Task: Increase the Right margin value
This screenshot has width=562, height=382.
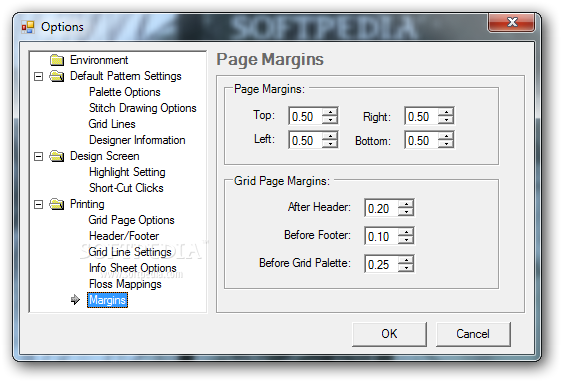Action: (x=446, y=111)
